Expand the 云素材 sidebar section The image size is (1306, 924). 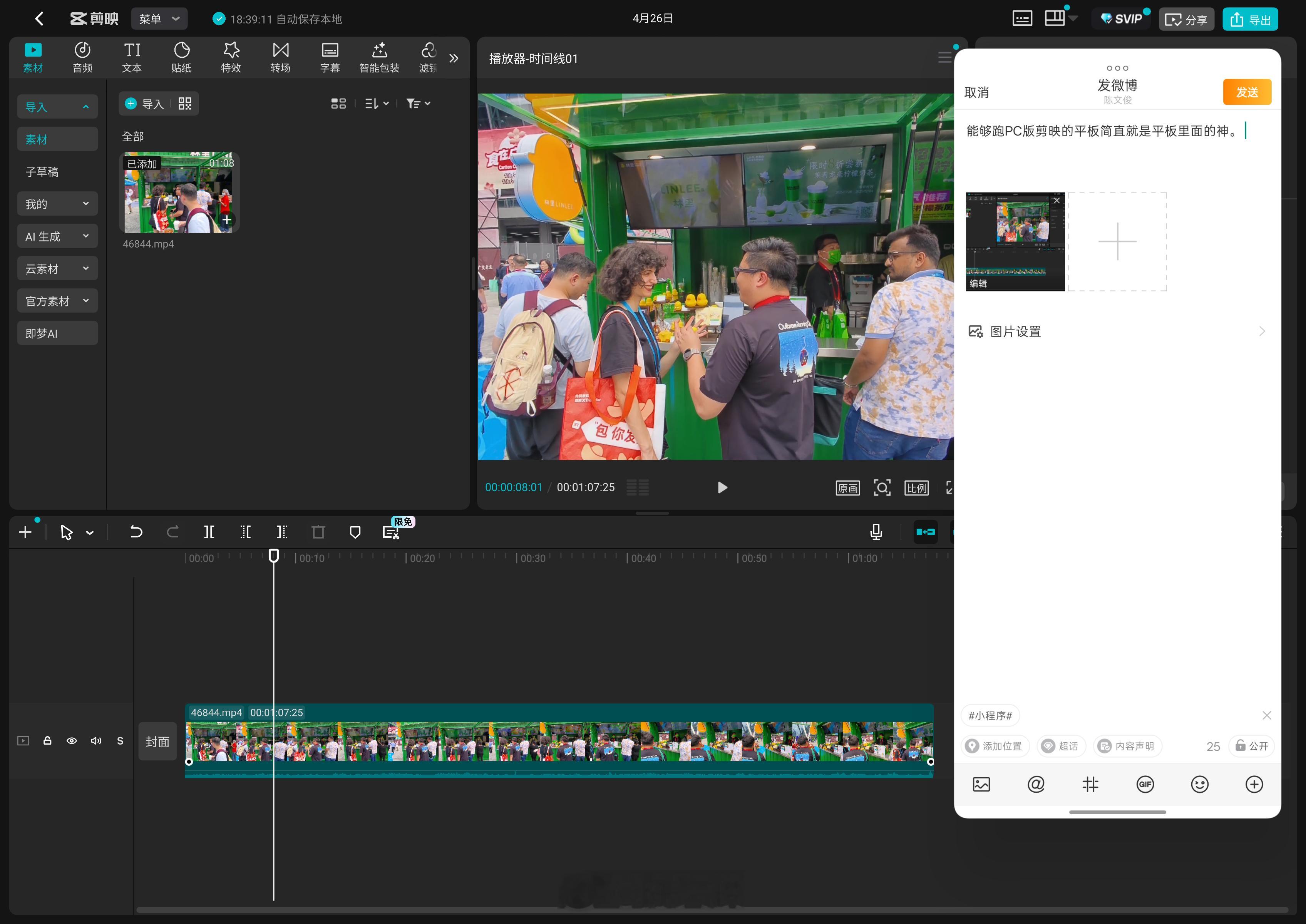57,269
